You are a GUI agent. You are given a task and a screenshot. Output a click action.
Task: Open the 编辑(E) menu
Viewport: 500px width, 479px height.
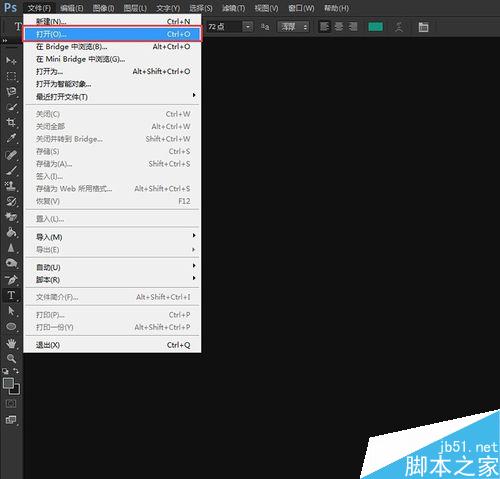[72, 8]
